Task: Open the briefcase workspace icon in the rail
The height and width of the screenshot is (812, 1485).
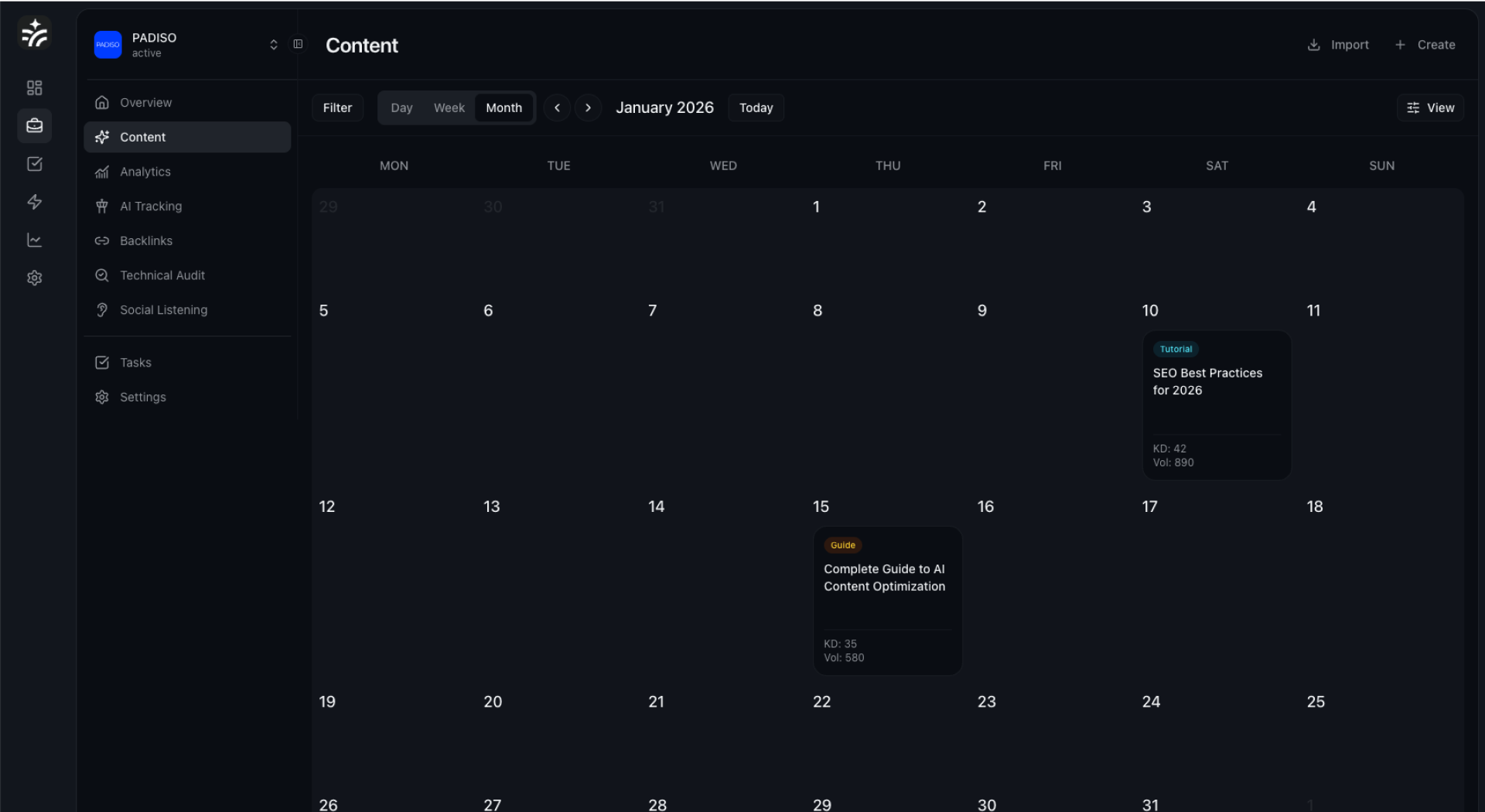Action: [34, 125]
